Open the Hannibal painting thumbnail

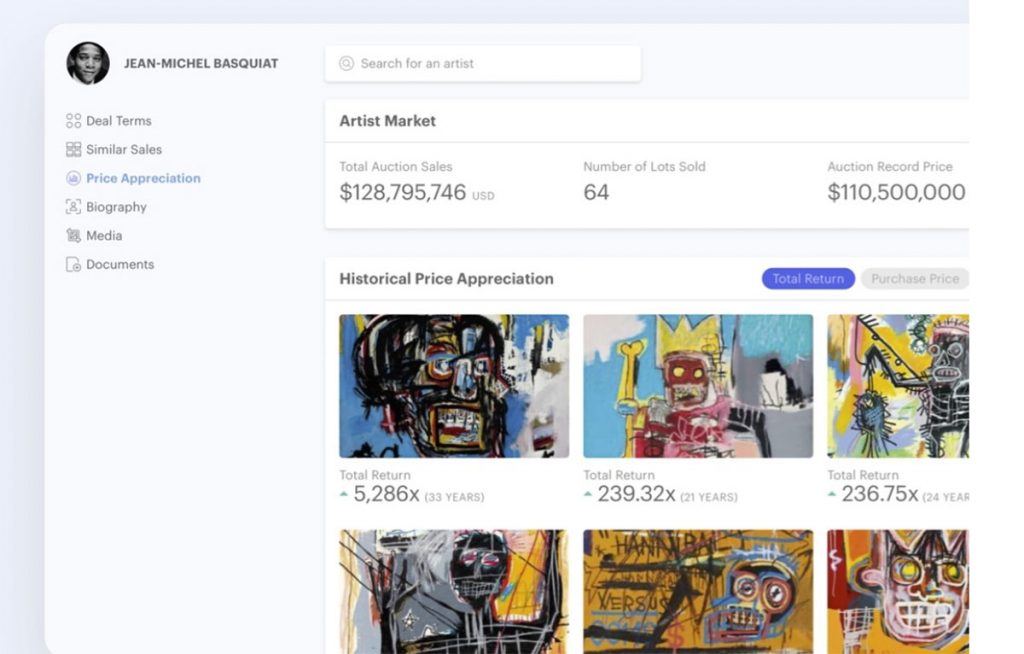697,592
